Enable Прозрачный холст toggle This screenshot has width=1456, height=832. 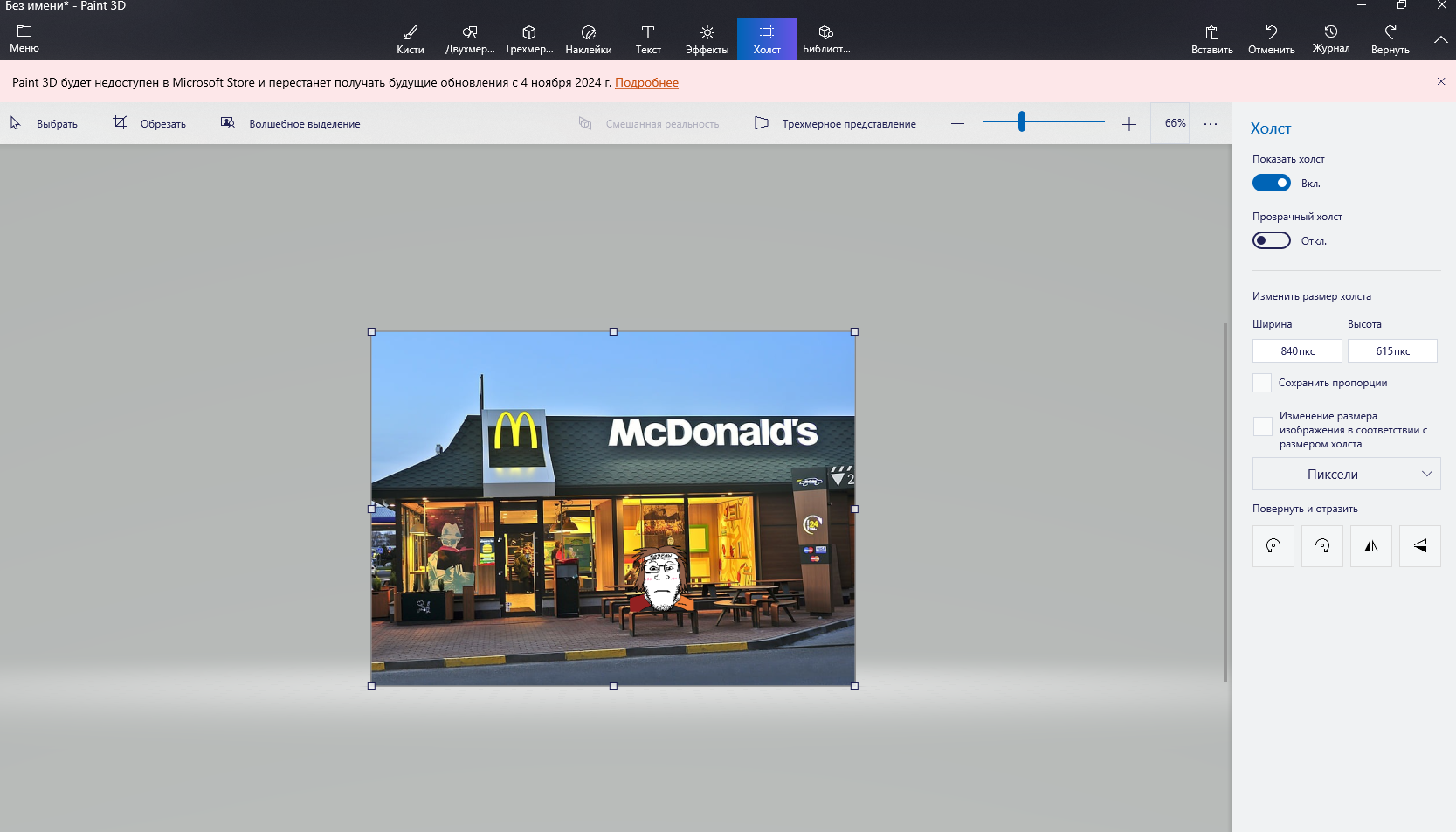pyautogui.click(x=1272, y=240)
